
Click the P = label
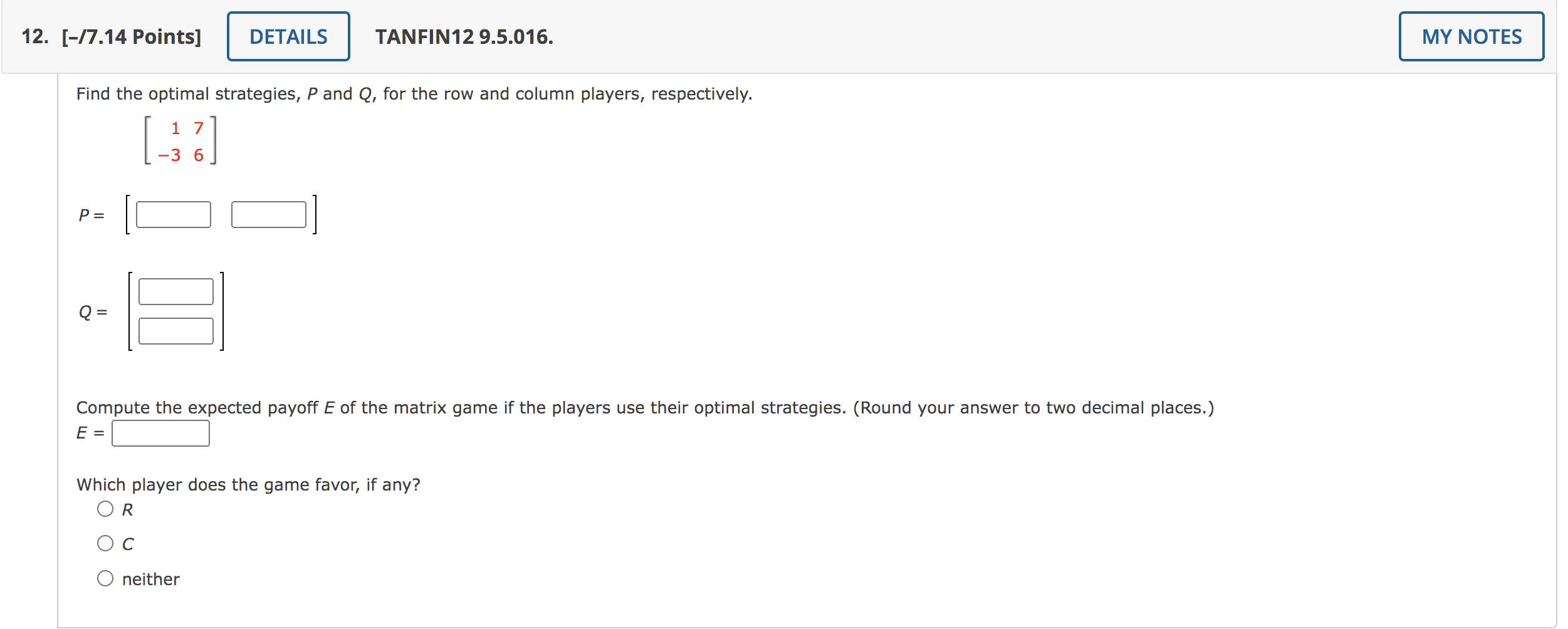click(x=90, y=214)
